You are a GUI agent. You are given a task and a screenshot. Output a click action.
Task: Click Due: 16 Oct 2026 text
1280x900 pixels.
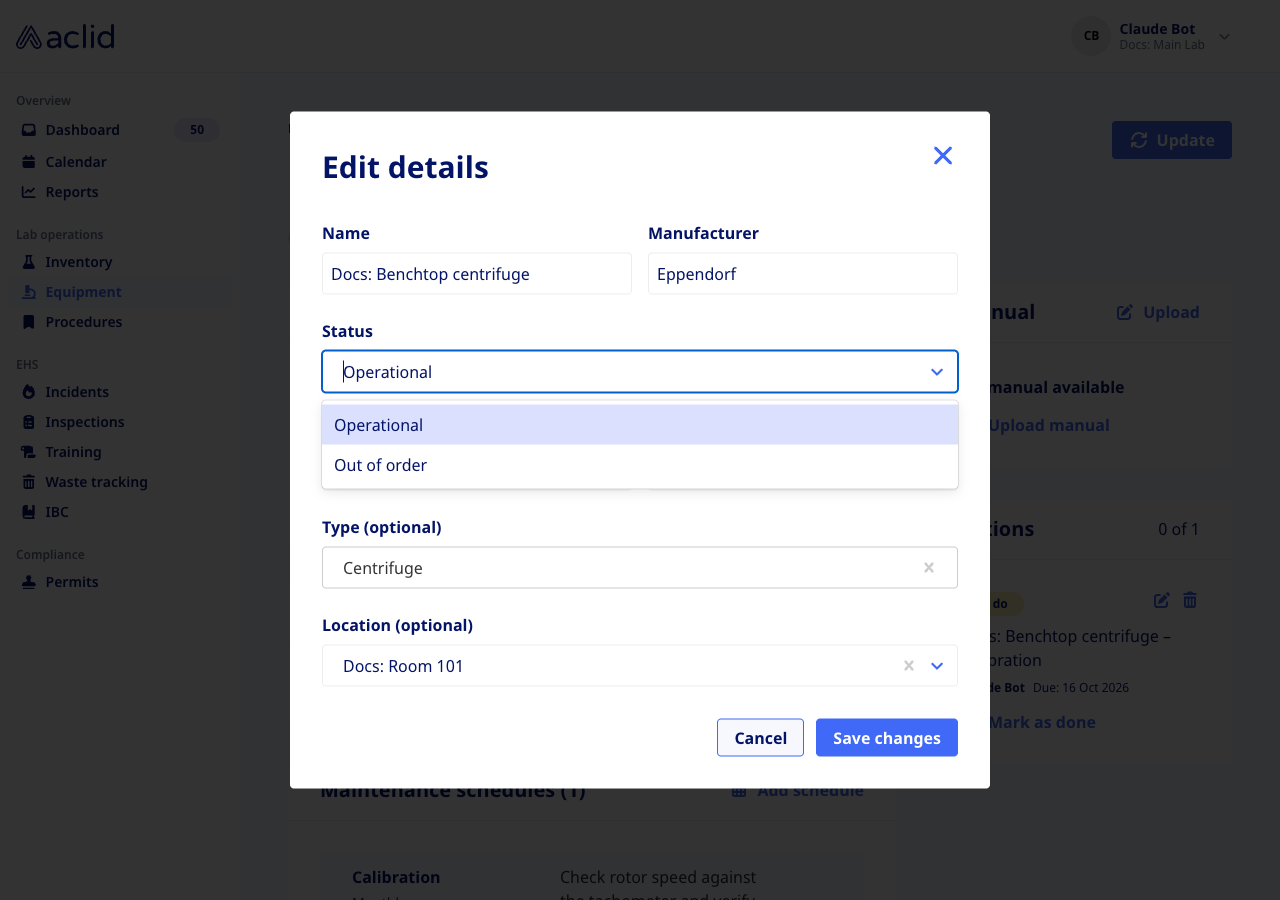coord(1081,688)
